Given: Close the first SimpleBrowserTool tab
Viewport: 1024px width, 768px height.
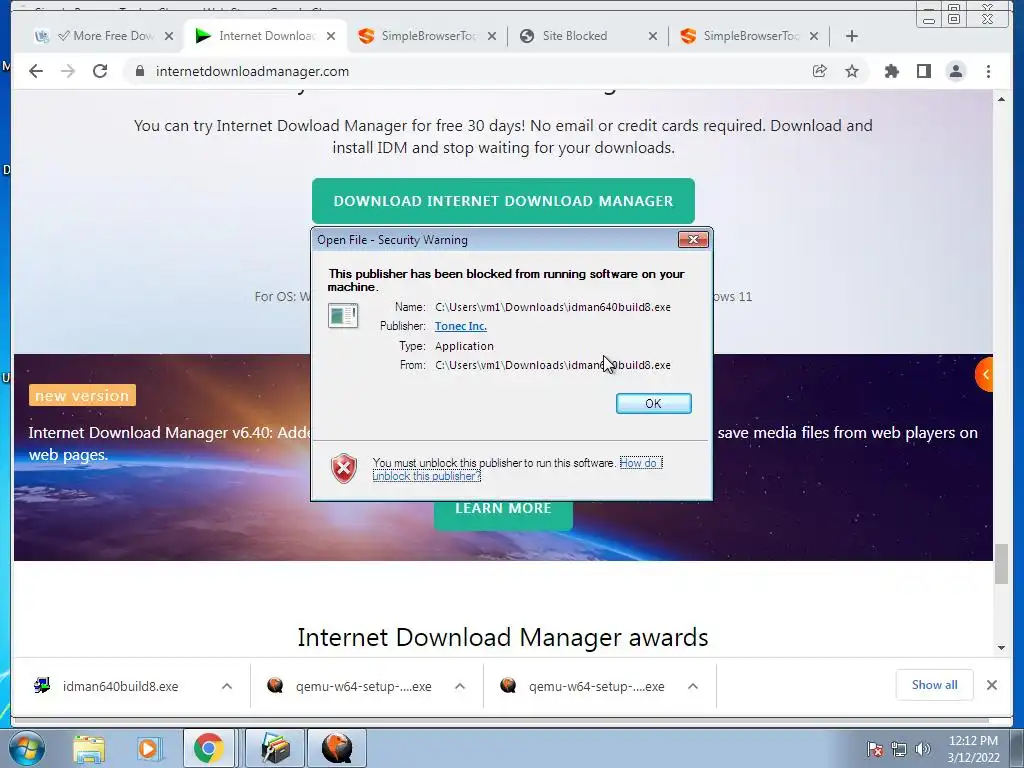Looking at the screenshot, I should (492, 36).
